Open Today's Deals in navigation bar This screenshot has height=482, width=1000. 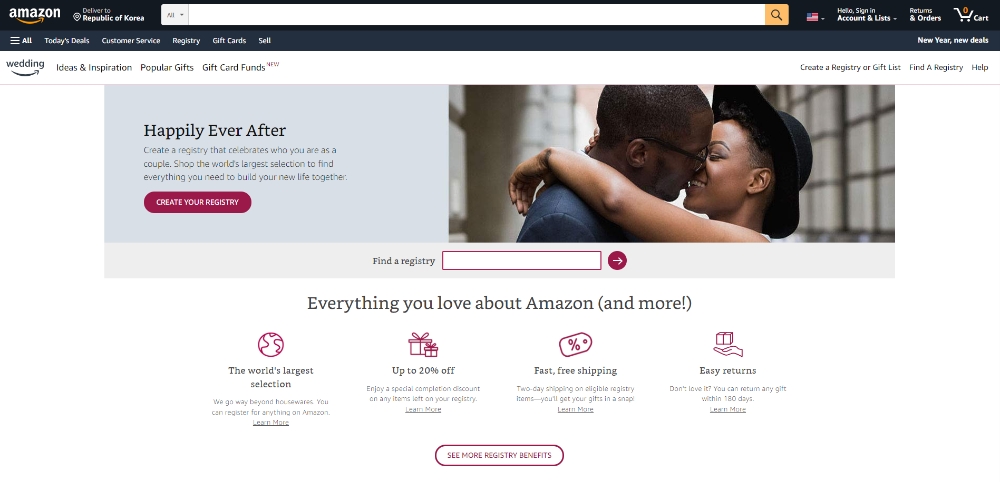tap(67, 40)
